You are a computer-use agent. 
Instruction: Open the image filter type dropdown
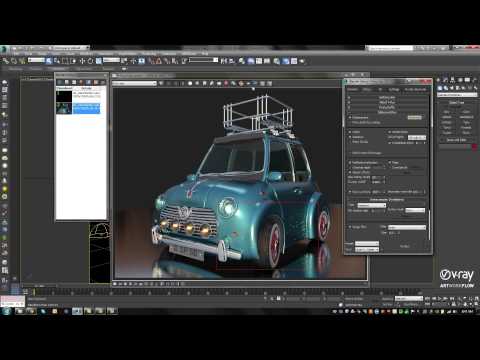407,227
